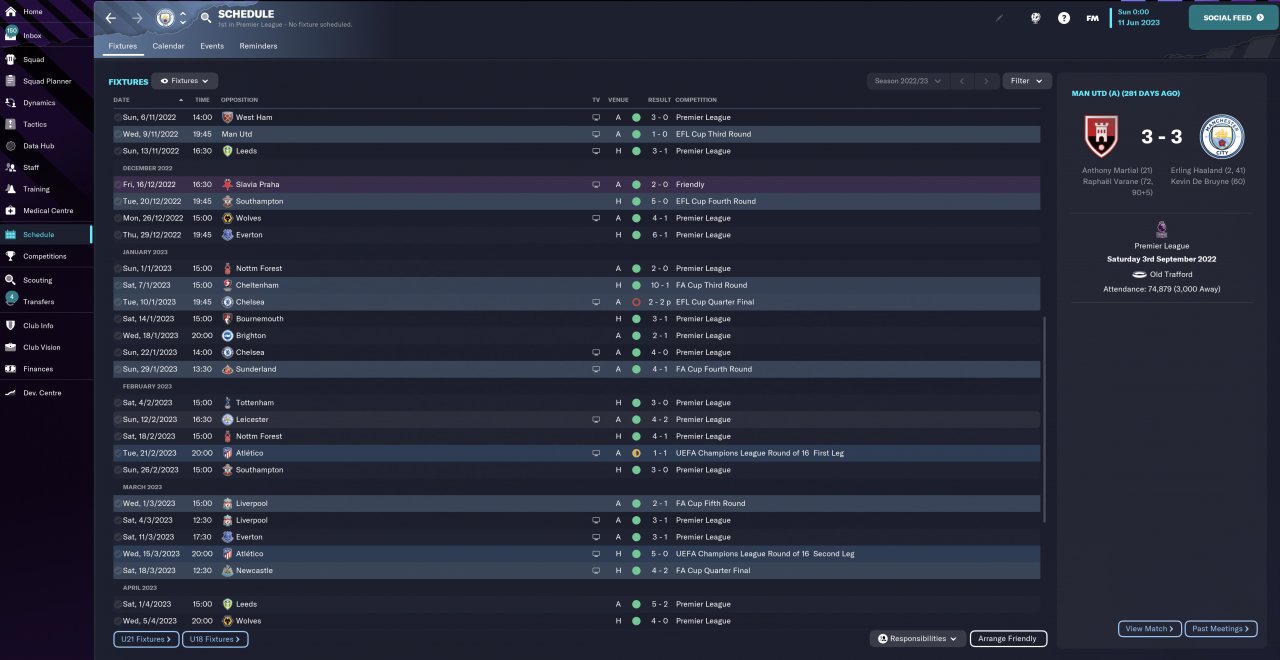Click the green result dot for Everton 6 - 1
Image resolution: width=1280 pixels, height=660 pixels.
tap(636, 234)
